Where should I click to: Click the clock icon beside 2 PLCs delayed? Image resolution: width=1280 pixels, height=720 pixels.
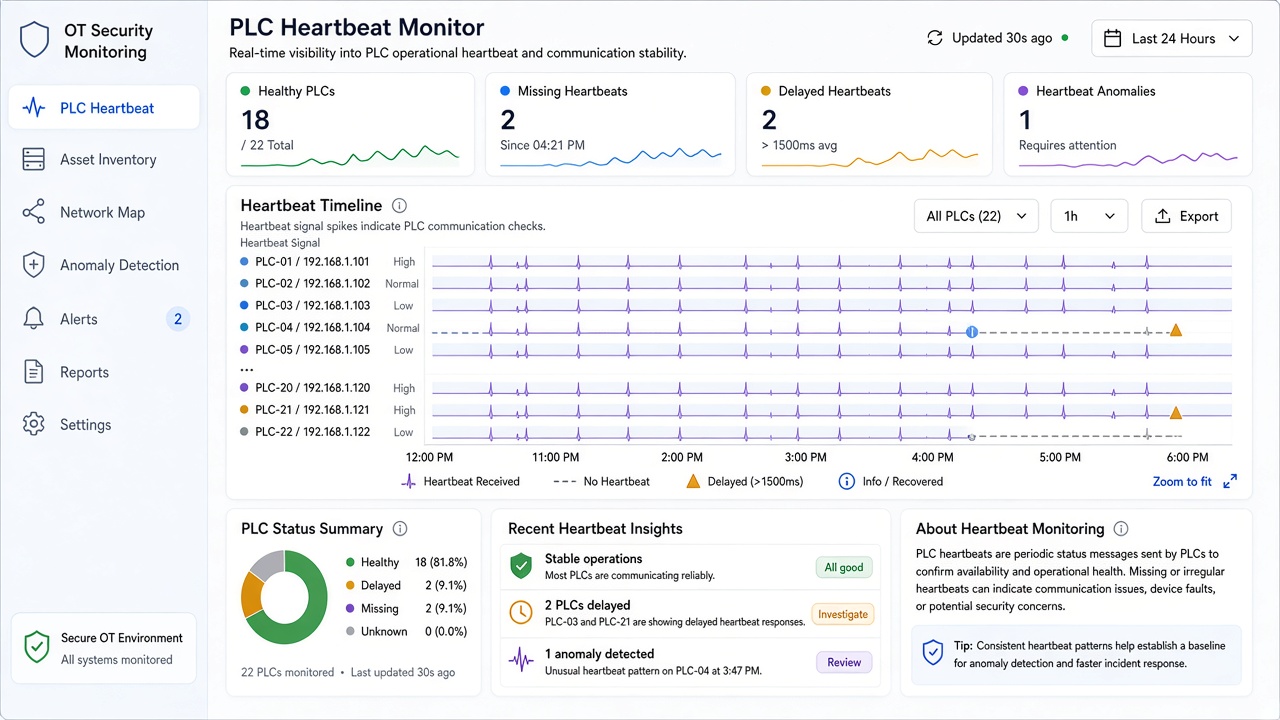click(x=521, y=612)
